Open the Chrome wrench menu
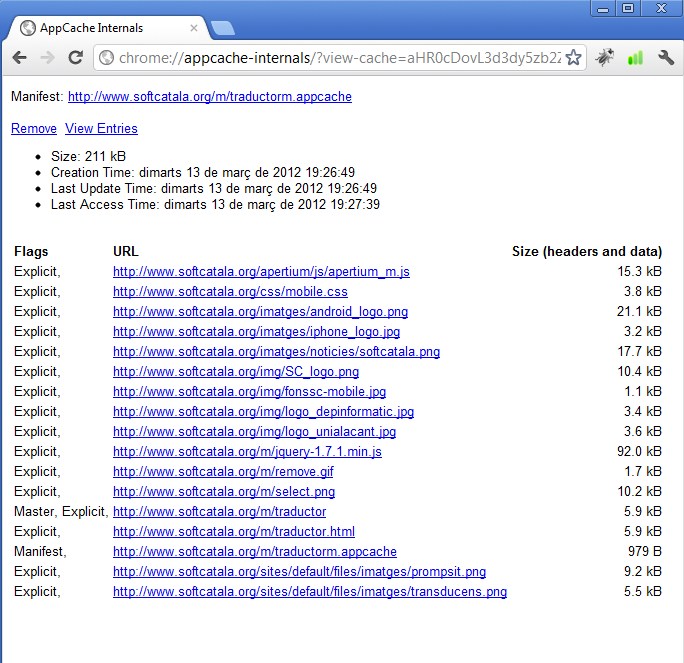This screenshot has width=684, height=663. tap(666, 58)
